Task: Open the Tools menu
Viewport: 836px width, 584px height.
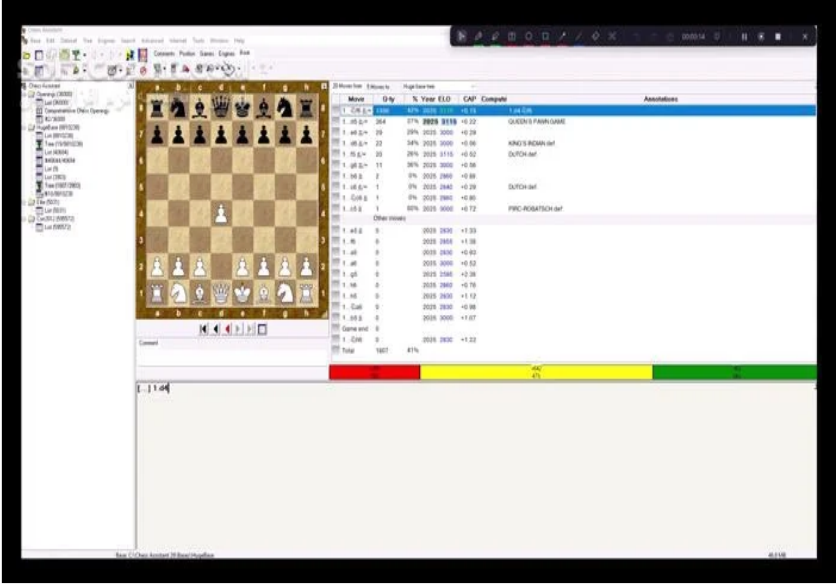Action: pos(198,41)
